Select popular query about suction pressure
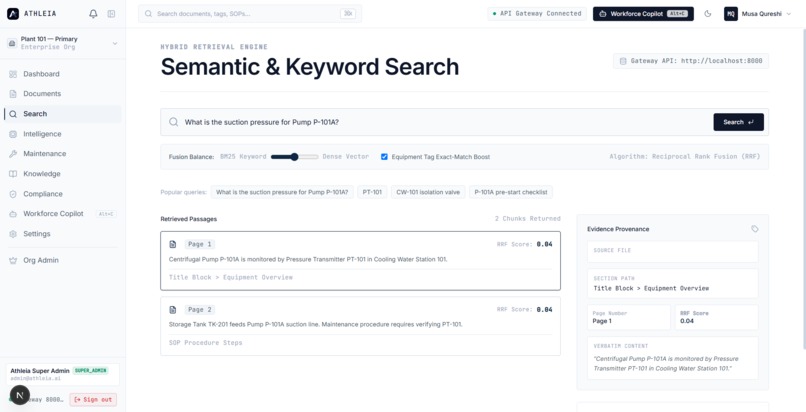The image size is (806, 412). (282, 192)
